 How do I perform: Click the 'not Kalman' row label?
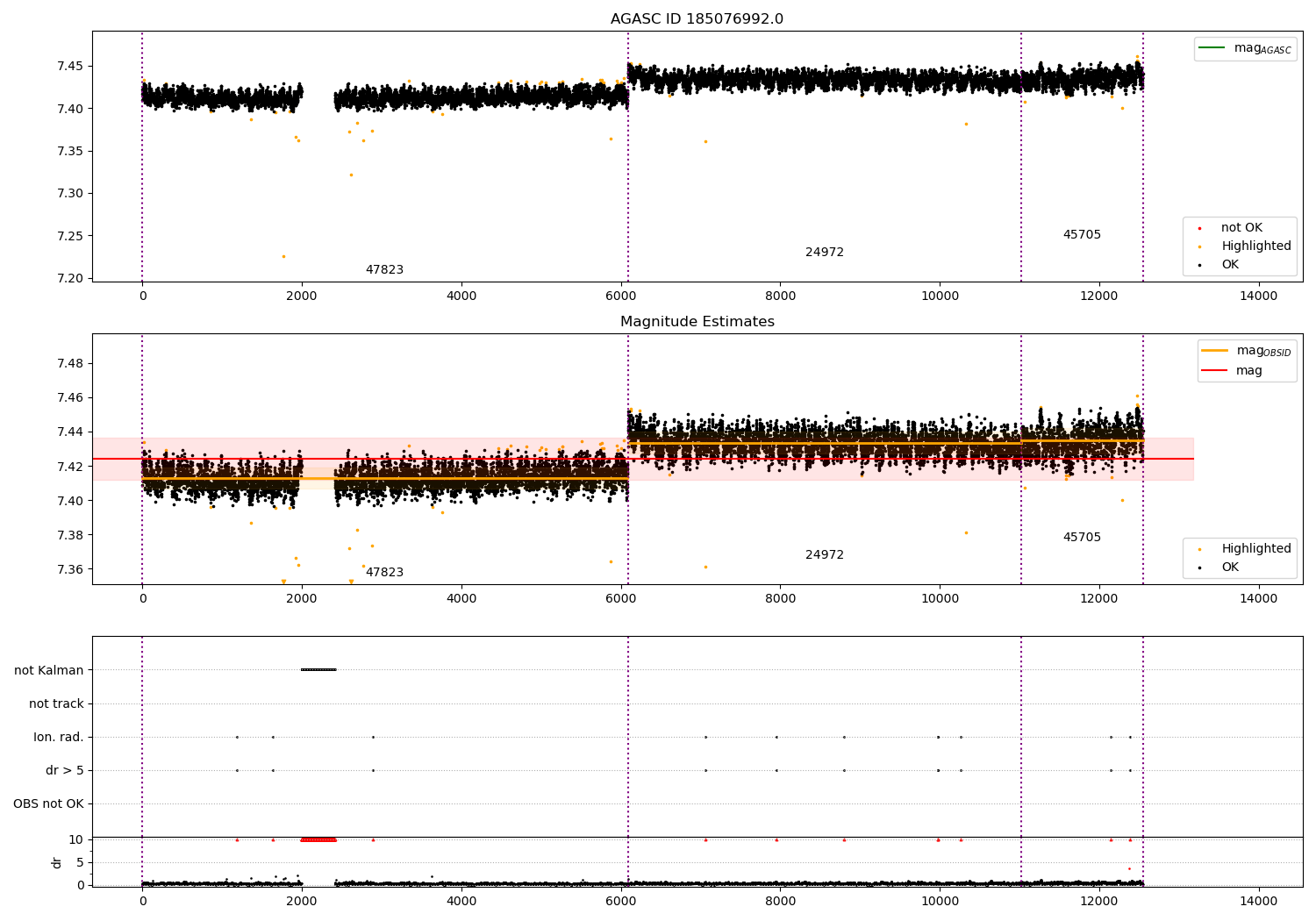pos(49,670)
